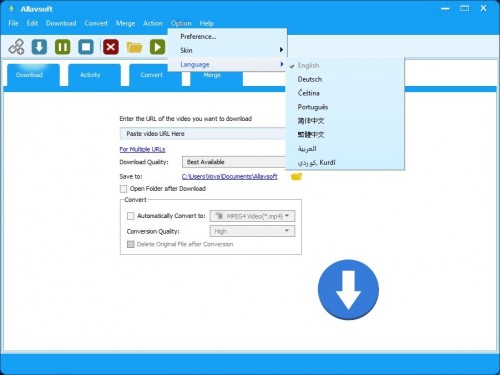Toggle Automatically Convert to checkbox
Image resolution: width=500 pixels, height=375 pixels.
(x=131, y=216)
